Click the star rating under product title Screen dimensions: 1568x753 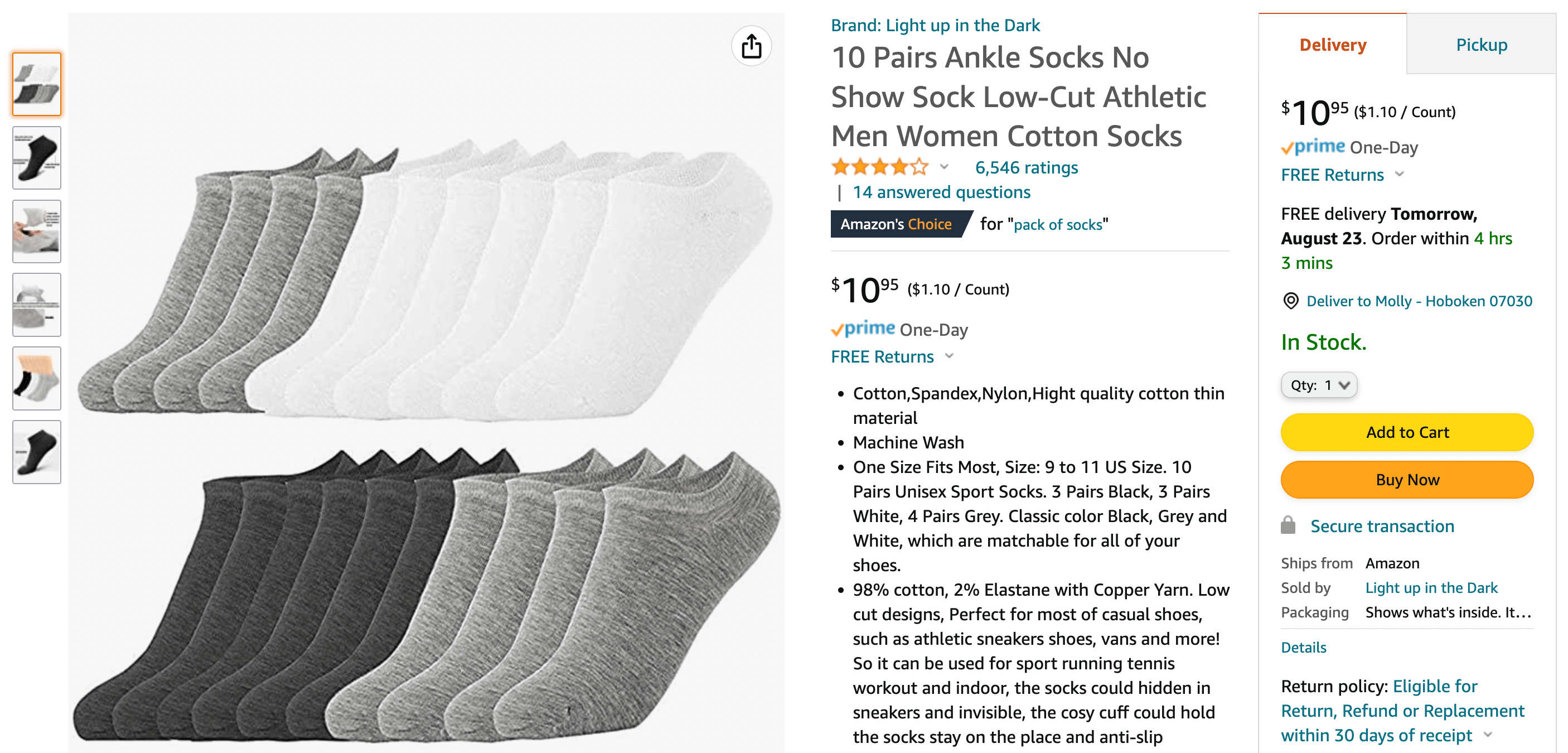coord(879,166)
